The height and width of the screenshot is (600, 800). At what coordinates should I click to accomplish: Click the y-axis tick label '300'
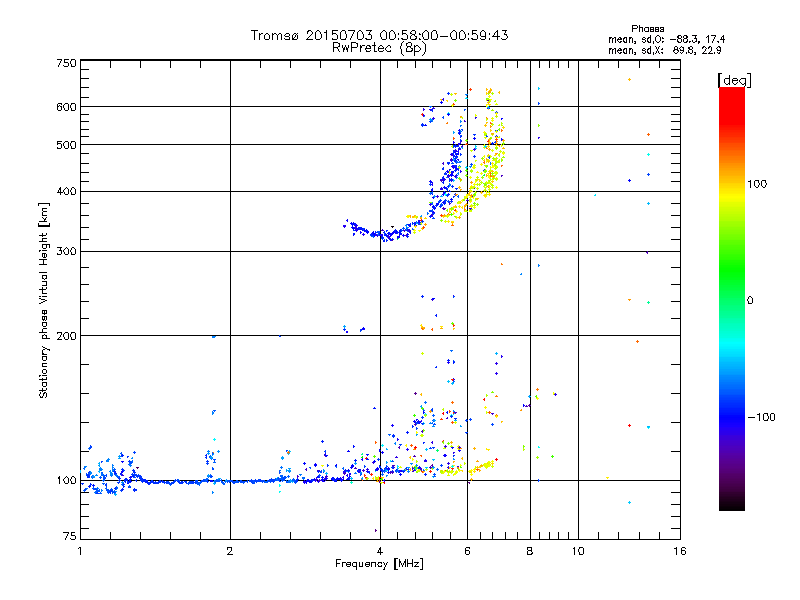[x=66, y=252]
